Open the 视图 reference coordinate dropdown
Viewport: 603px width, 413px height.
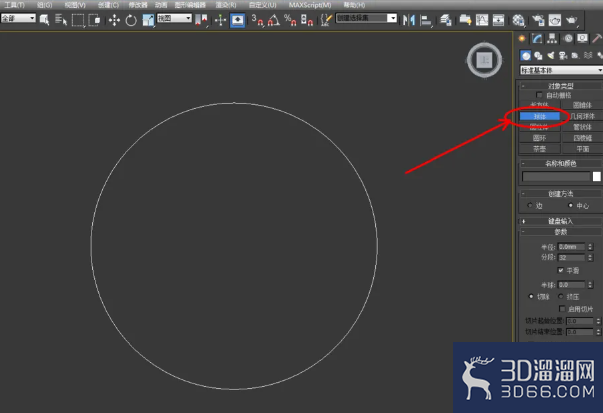click(x=174, y=18)
